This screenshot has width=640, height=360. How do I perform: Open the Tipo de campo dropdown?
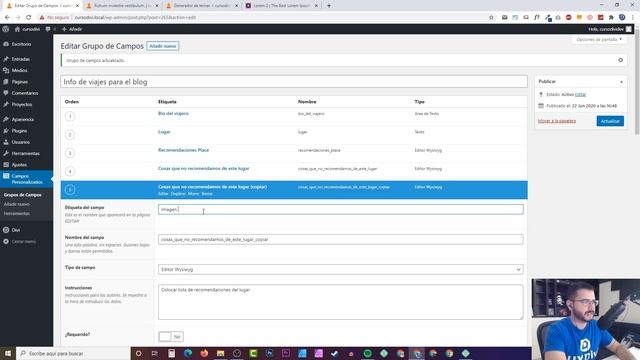coord(340,269)
